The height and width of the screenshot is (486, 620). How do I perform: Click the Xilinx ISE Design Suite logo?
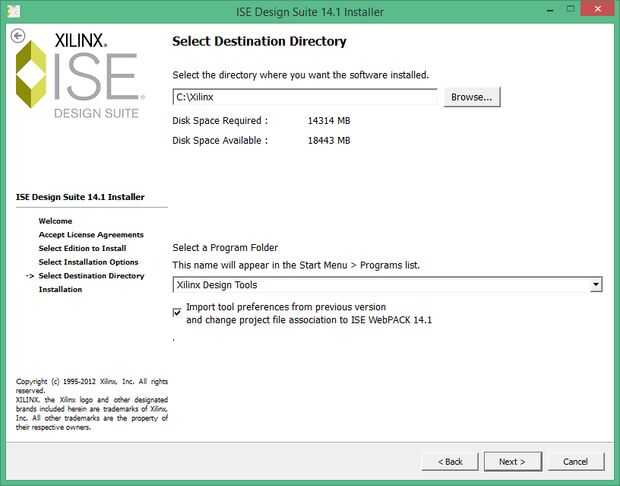click(80, 75)
